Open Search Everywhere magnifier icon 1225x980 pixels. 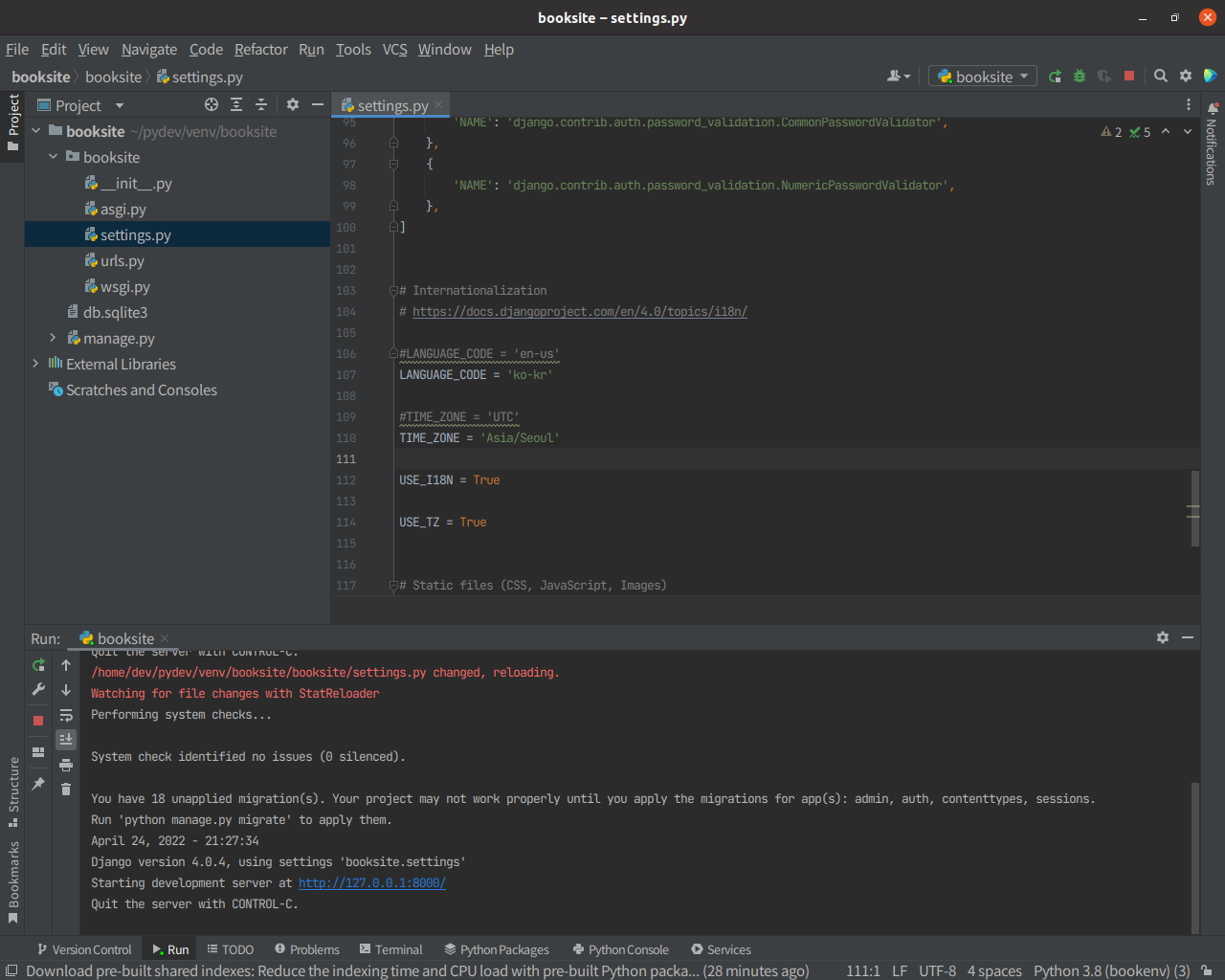coord(1161,76)
